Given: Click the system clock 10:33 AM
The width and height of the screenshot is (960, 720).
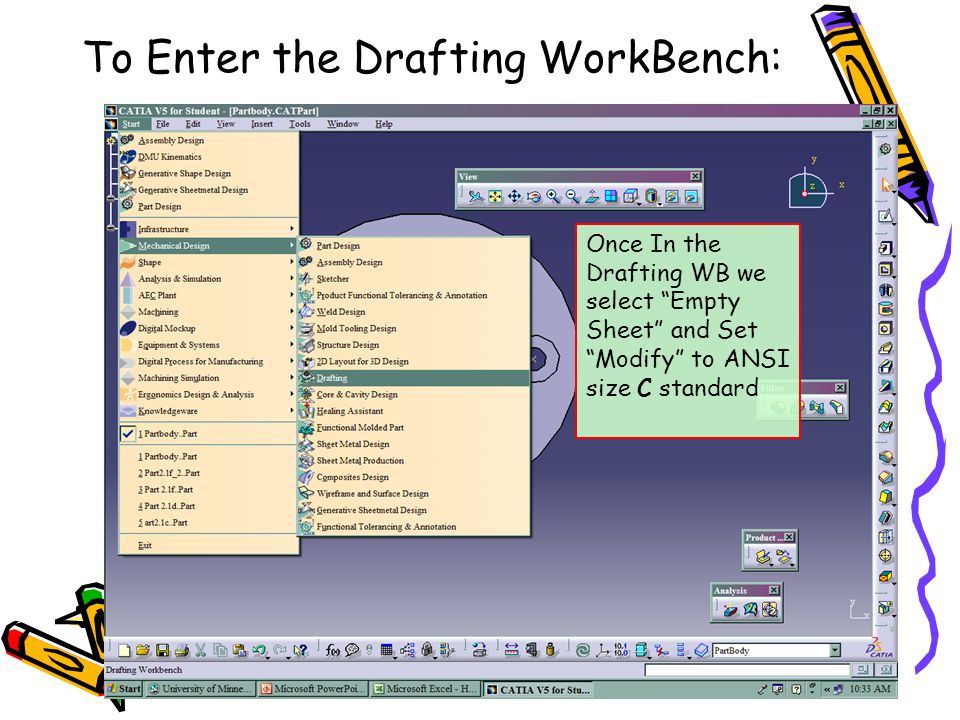Looking at the screenshot, I should (869, 689).
